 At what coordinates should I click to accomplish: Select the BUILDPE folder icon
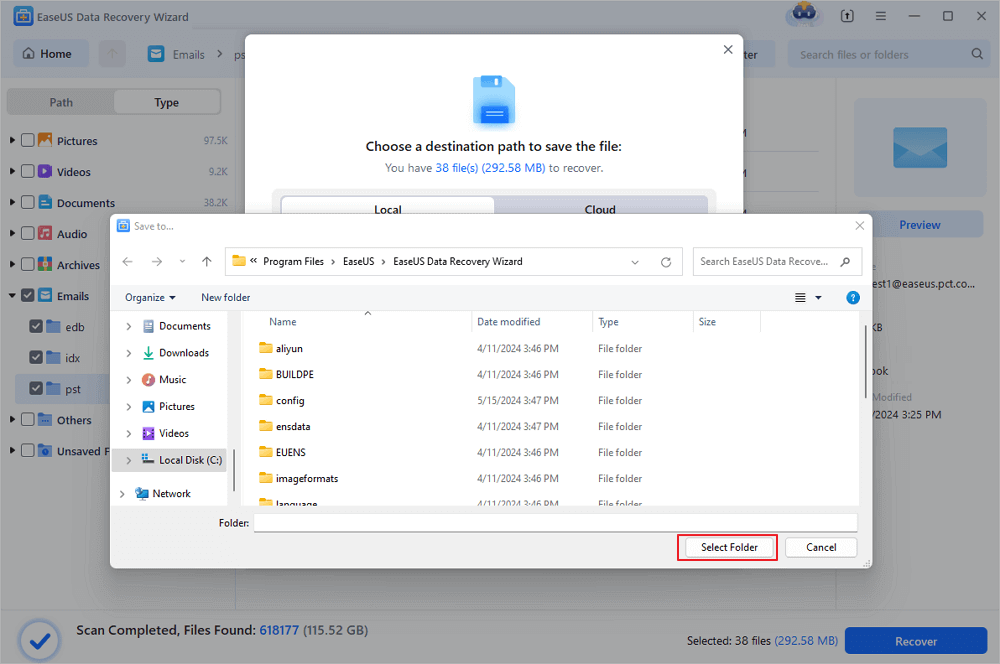265,374
